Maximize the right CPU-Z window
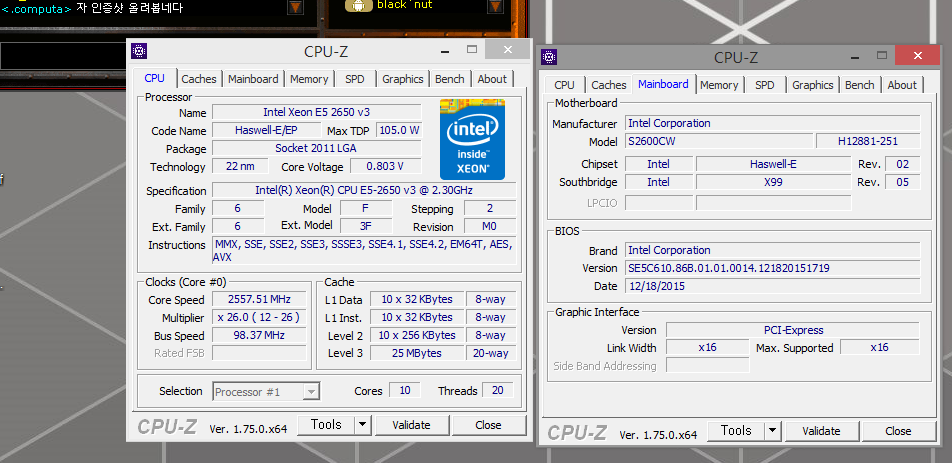952x463 pixels. click(882, 56)
